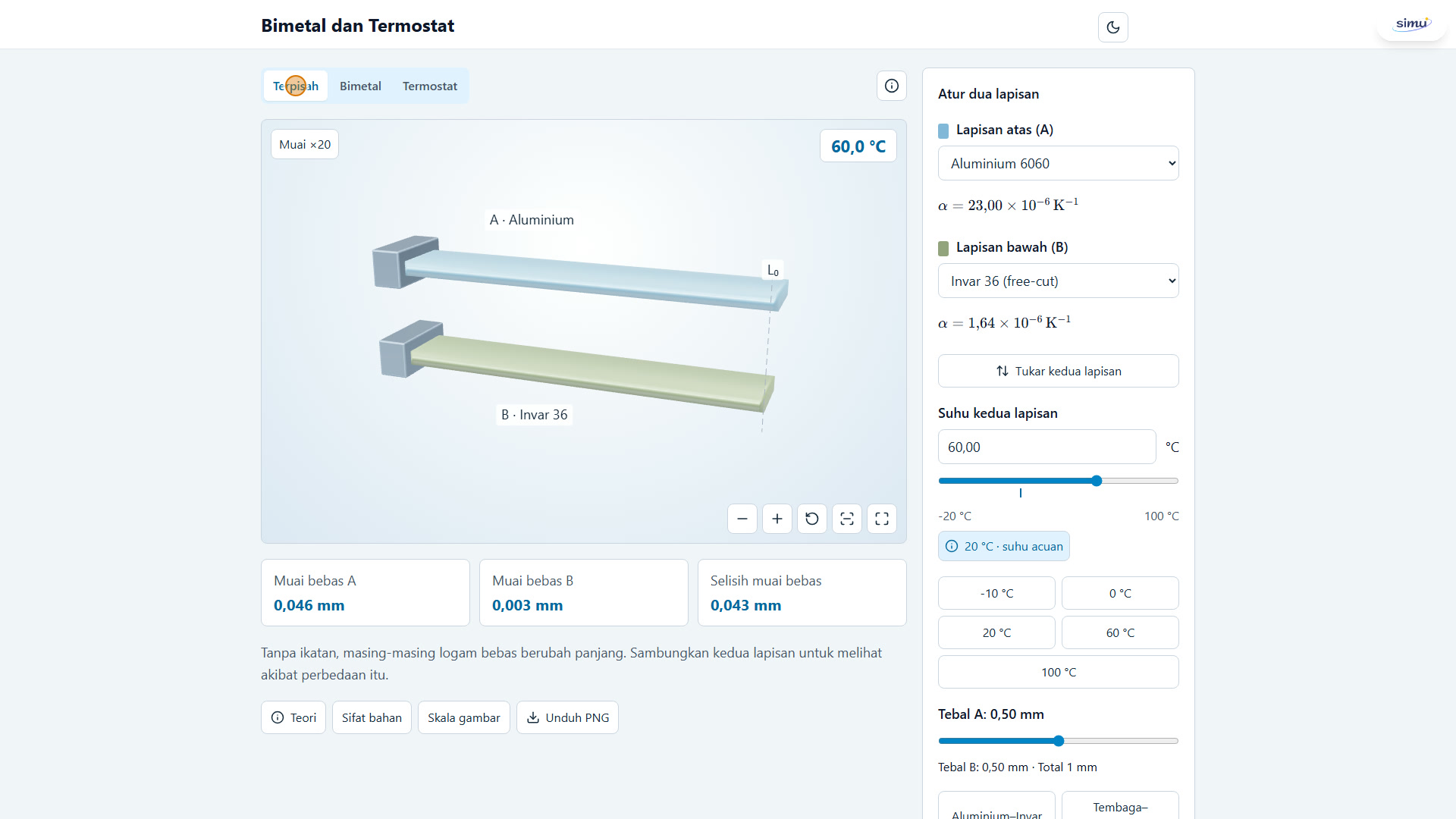1456x819 pixels.
Task: Switch to the Bimetal tab
Action: click(360, 86)
